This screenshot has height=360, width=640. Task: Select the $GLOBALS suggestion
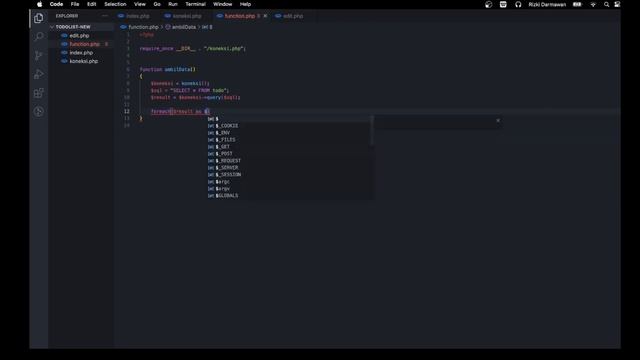click(x=289, y=196)
